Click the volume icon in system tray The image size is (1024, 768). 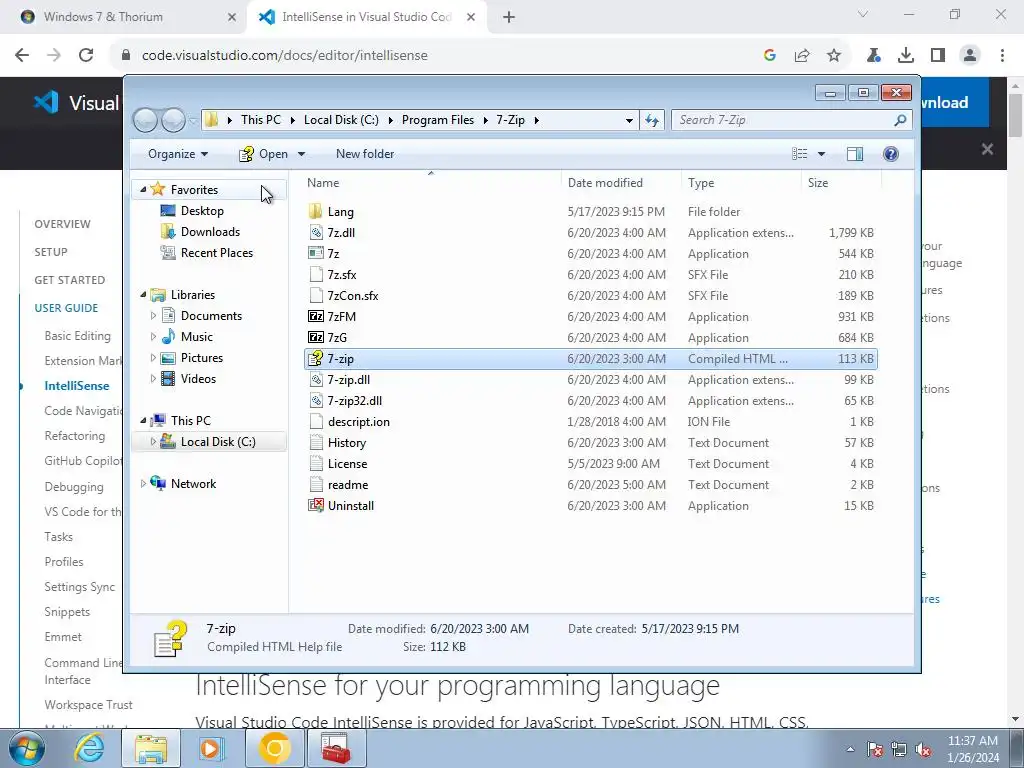pyautogui.click(x=923, y=750)
